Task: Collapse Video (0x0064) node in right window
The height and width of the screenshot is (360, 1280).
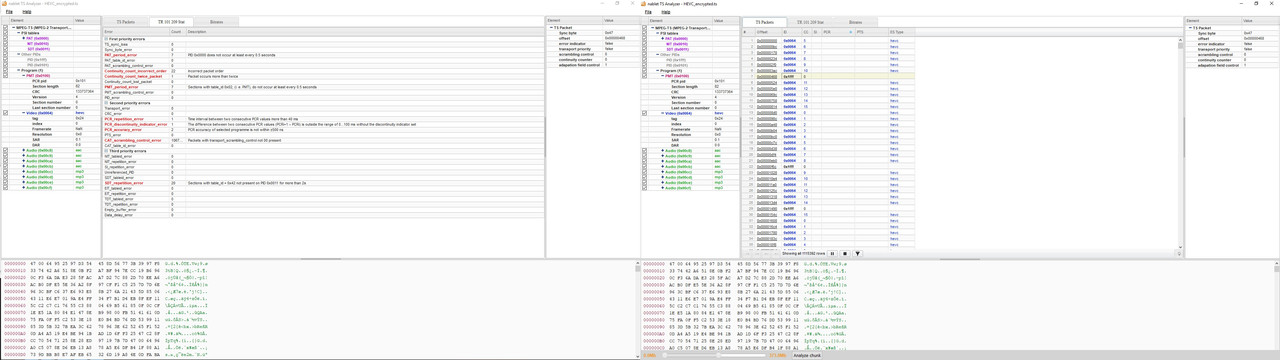Action: pyautogui.click(x=663, y=113)
